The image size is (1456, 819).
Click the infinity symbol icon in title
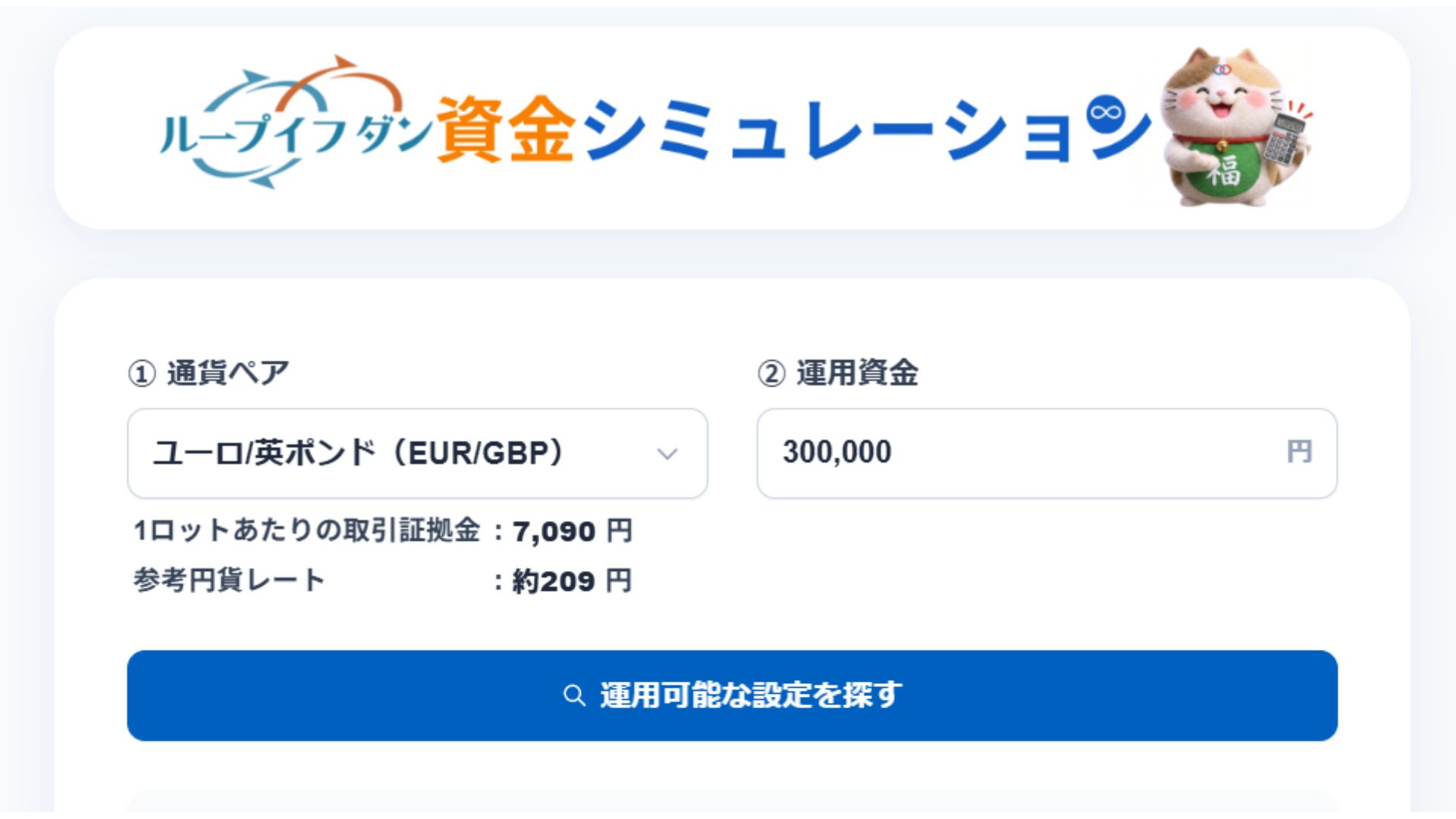[x=1105, y=114]
